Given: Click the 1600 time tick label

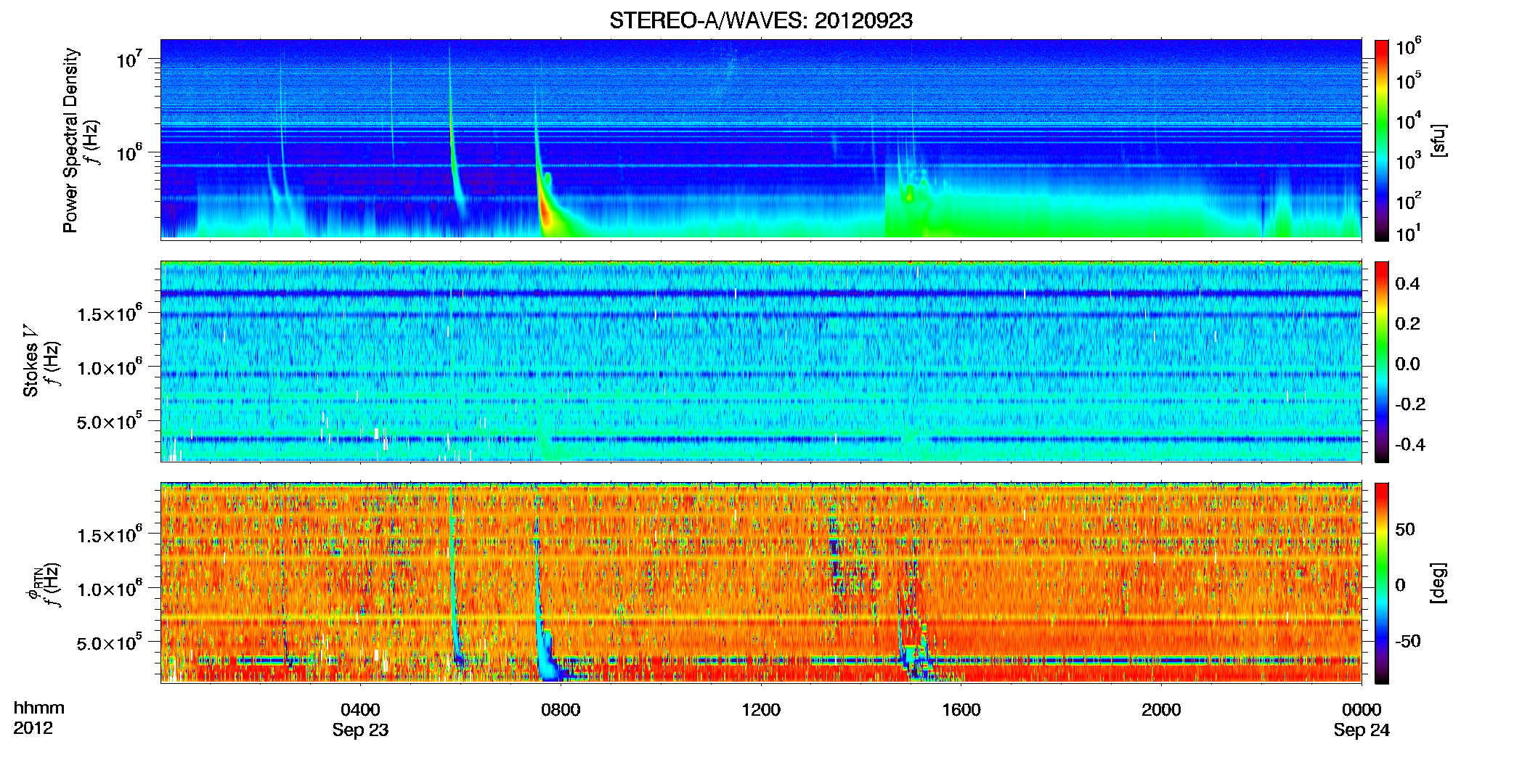Looking at the screenshot, I should coord(961,709).
